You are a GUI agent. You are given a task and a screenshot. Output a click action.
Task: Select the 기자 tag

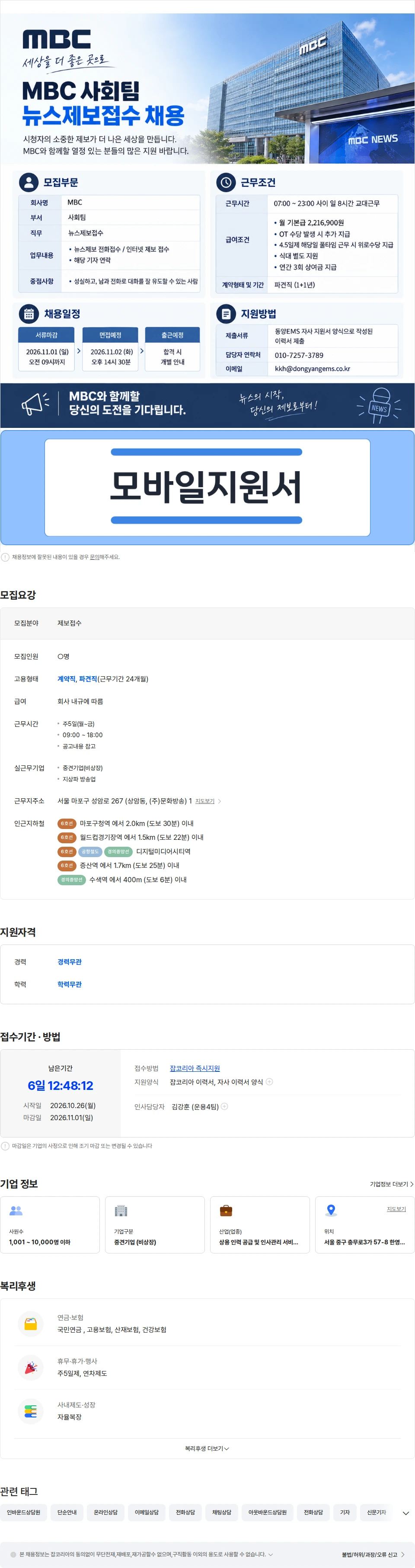tap(345, 1513)
